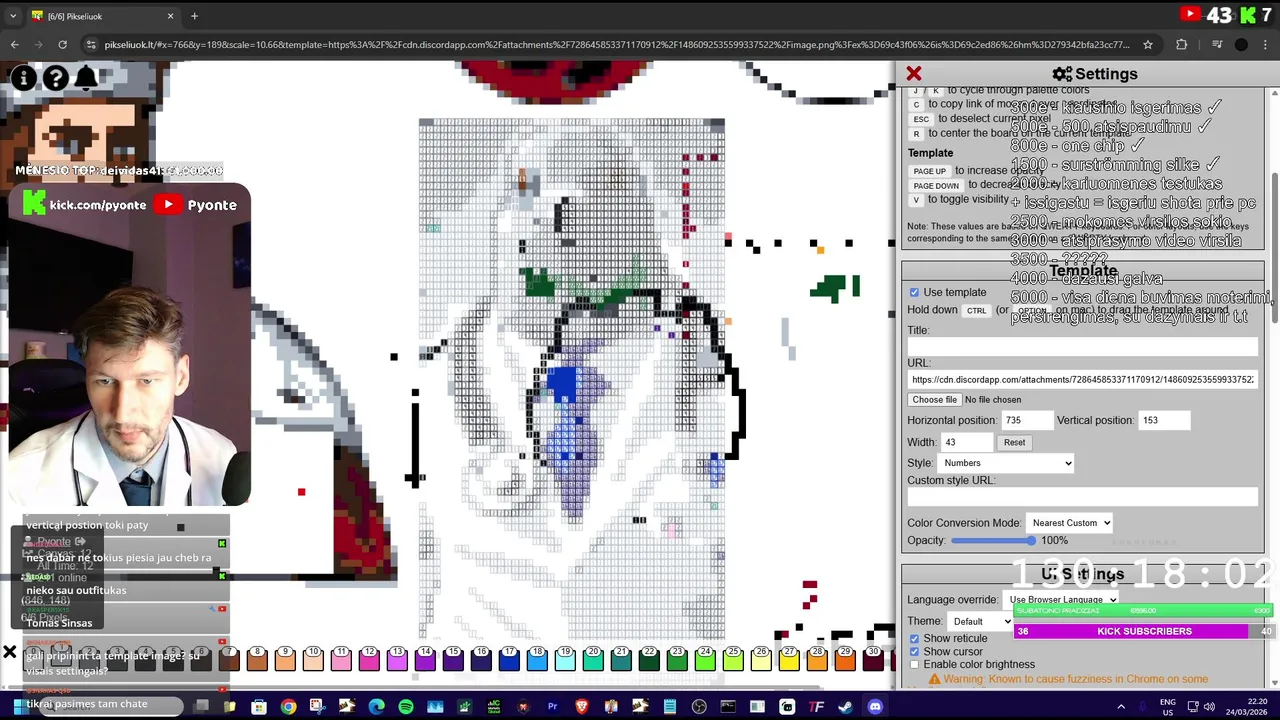Enable color brightness checkbox
This screenshot has height=720, width=1280.
pos(914,664)
